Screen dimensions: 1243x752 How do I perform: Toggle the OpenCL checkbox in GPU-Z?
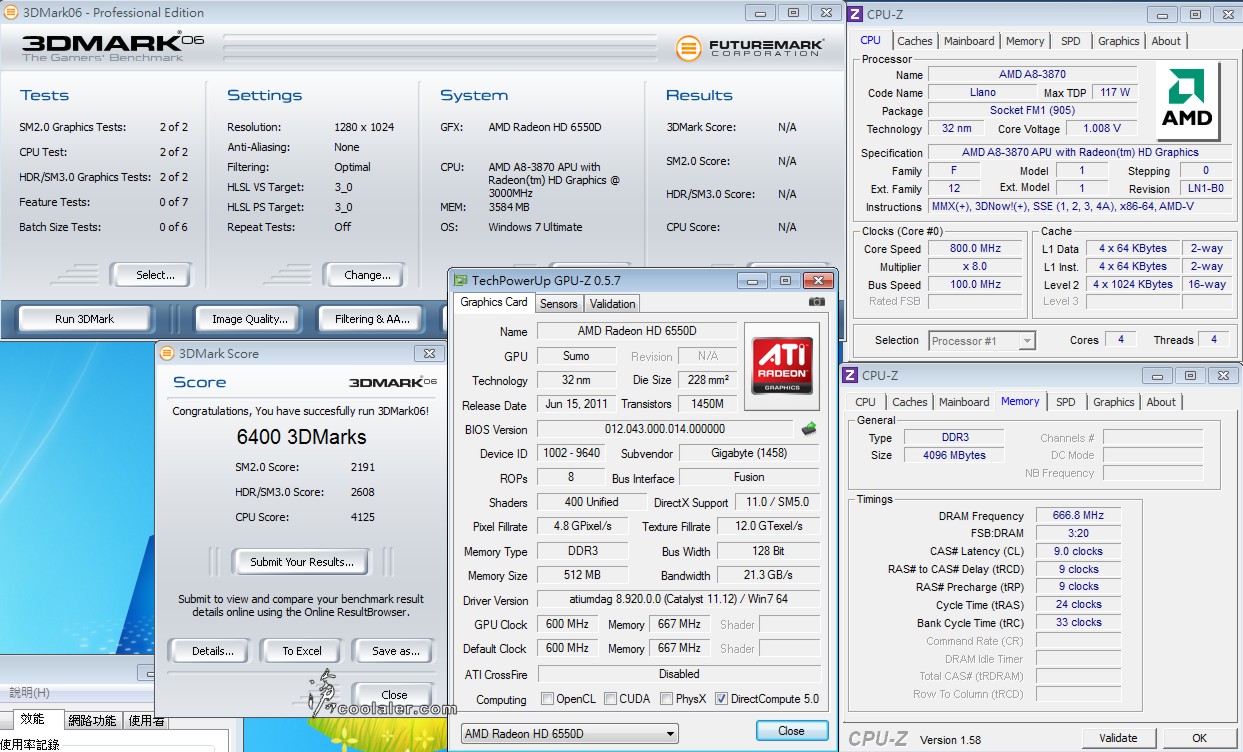point(547,699)
